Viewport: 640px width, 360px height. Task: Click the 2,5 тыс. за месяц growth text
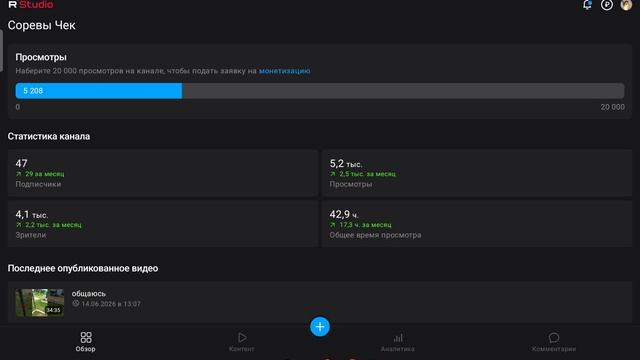[367, 174]
